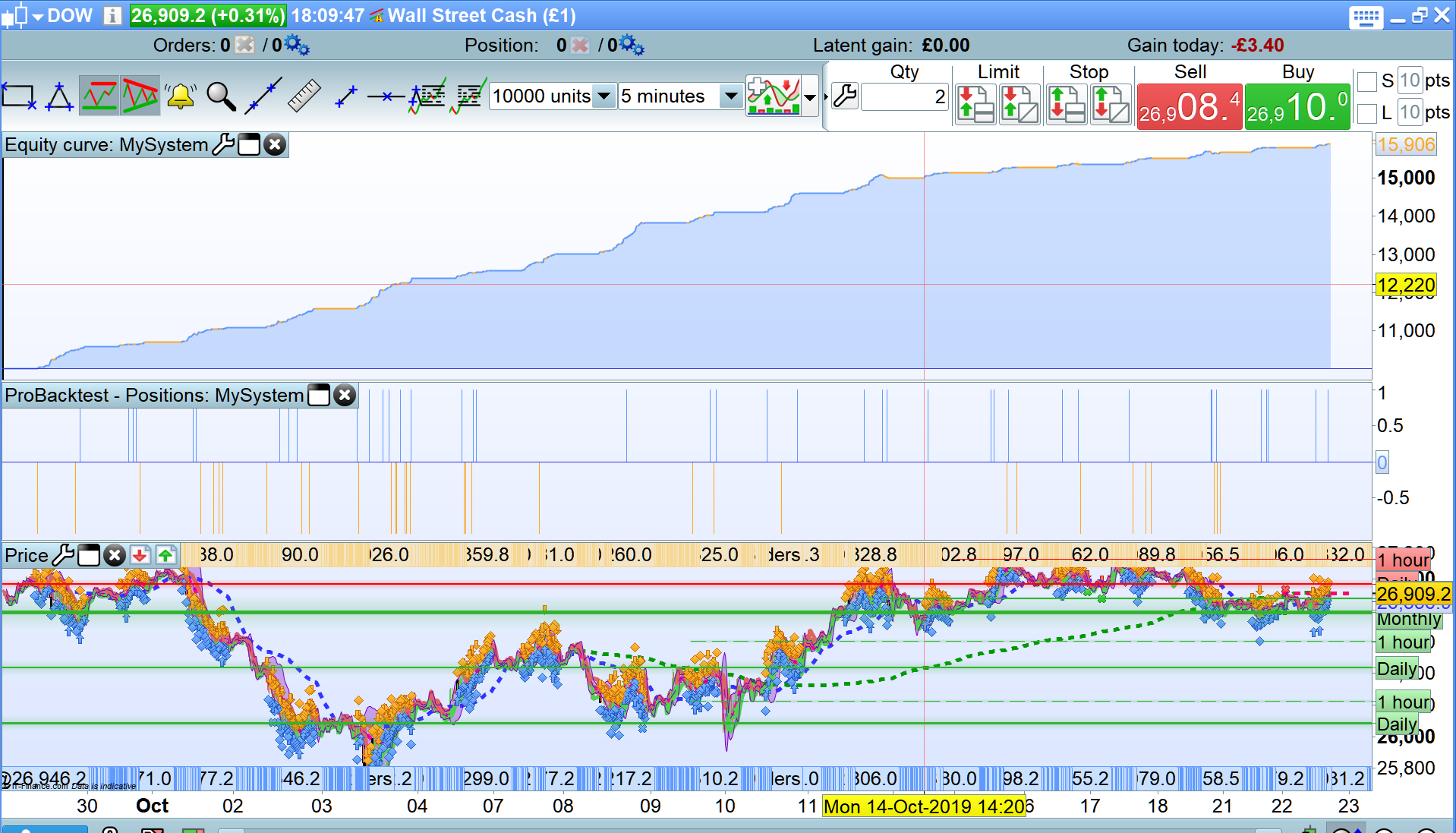This screenshot has height=833, width=1456.
Task: Cancel all orders with the Orders X button
Action: click(244, 45)
